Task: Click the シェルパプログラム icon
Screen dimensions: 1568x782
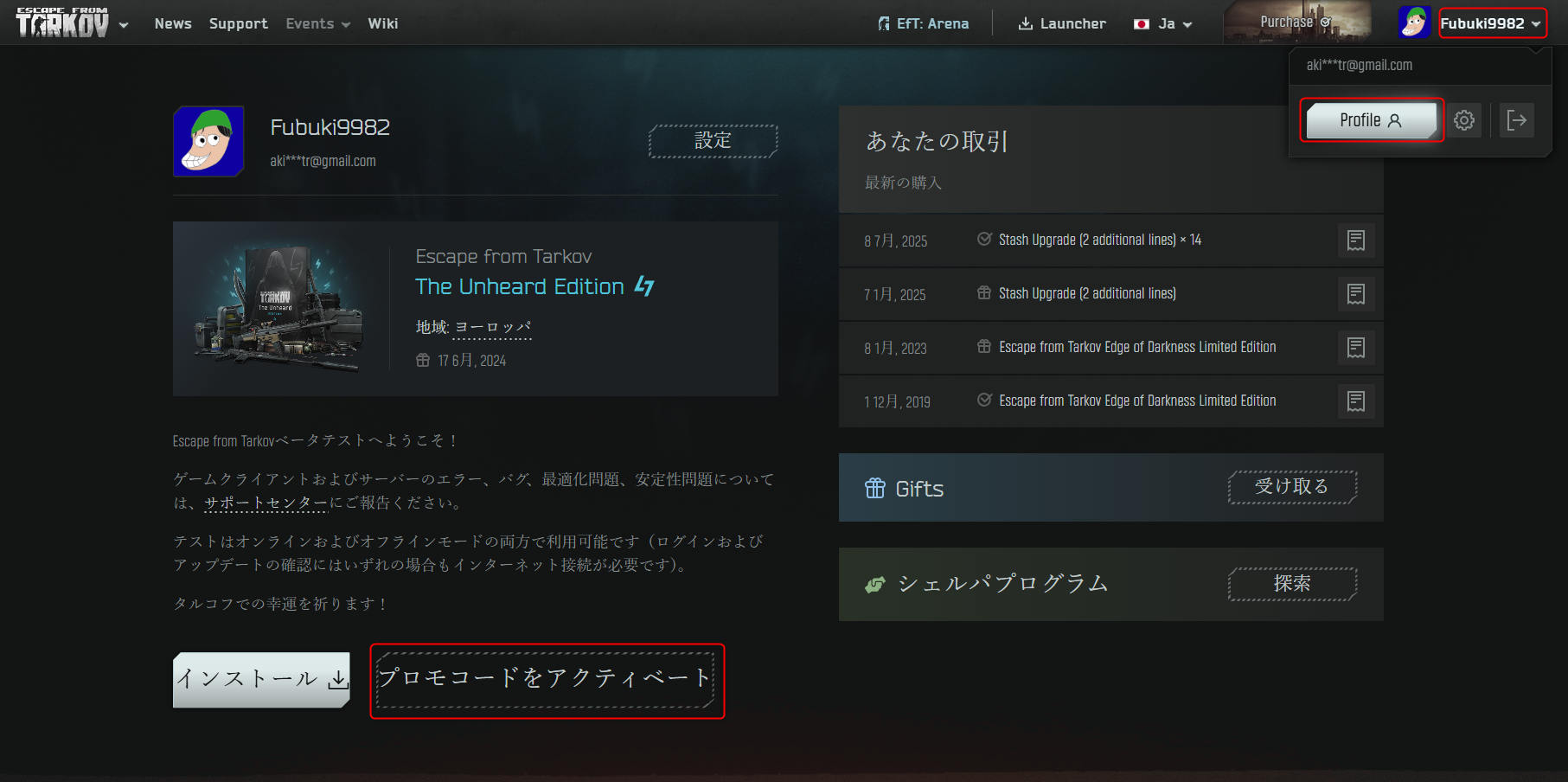Action: point(875,585)
